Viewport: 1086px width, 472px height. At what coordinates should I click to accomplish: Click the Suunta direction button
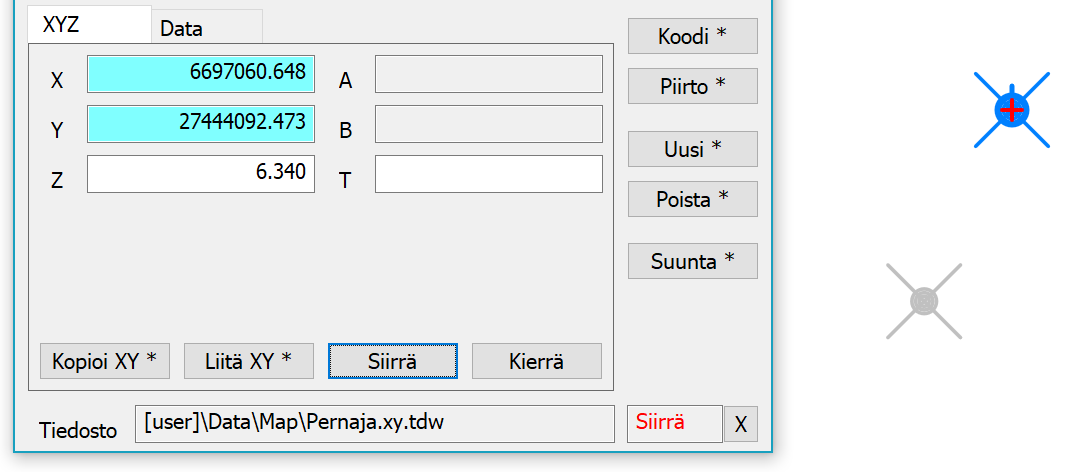pyautogui.click(x=692, y=261)
